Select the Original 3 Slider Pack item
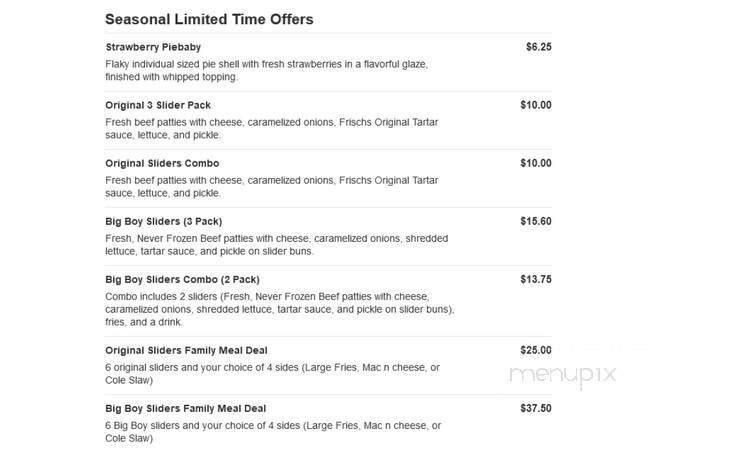Image resolution: width=742 pixels, height=457 pixels. (158, 105)
